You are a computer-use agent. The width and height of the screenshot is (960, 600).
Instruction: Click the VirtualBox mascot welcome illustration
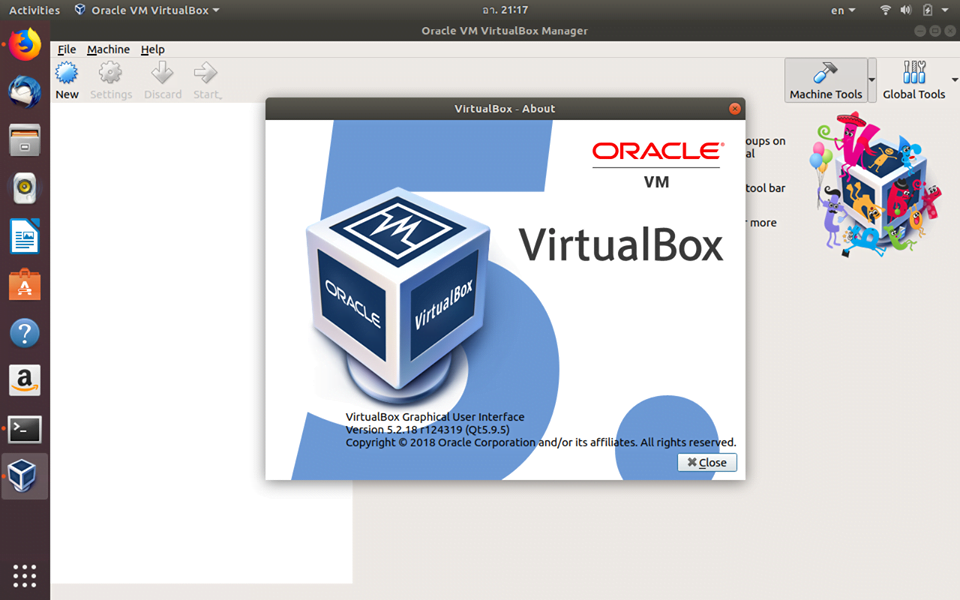pos(877,184)
